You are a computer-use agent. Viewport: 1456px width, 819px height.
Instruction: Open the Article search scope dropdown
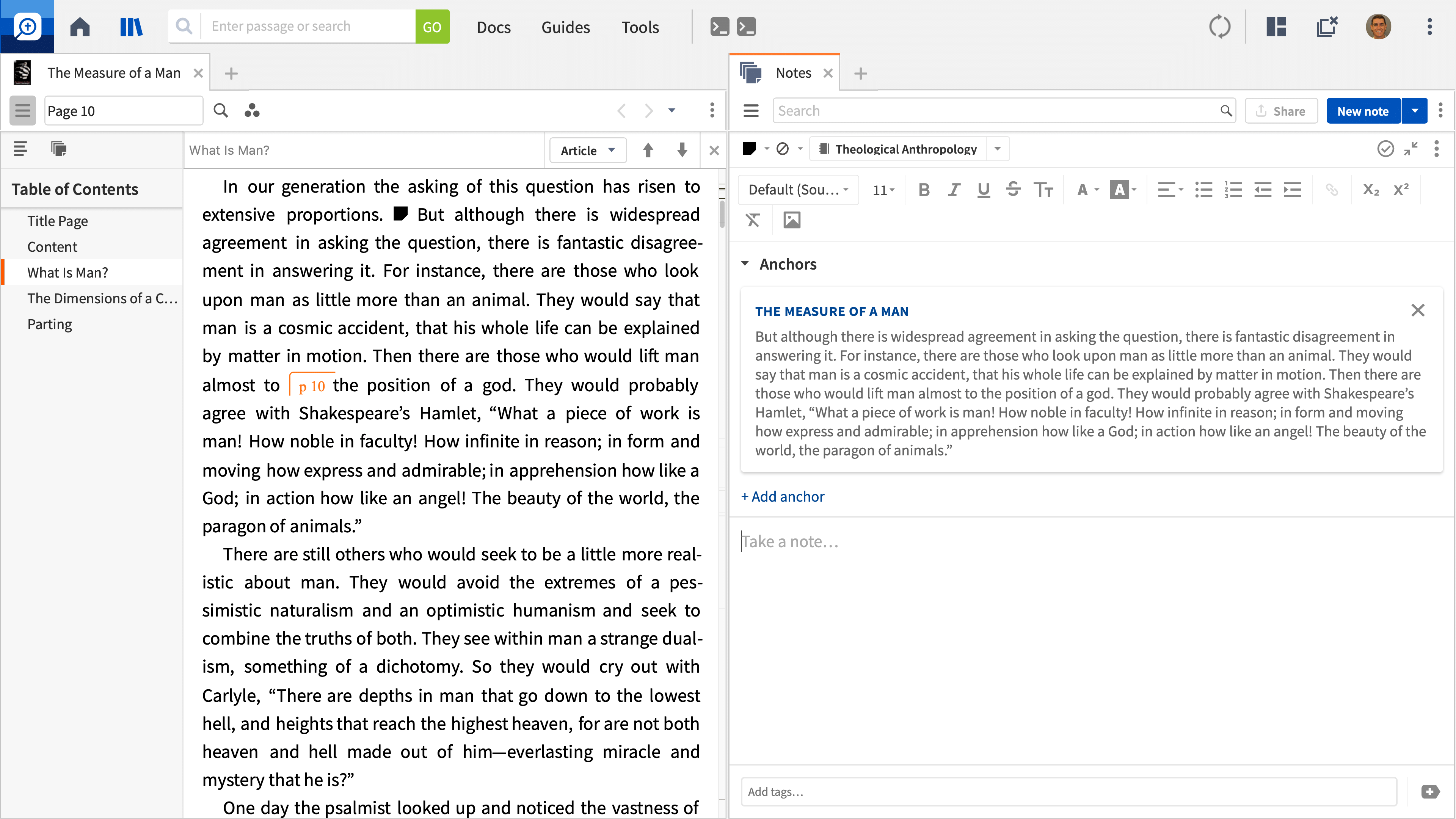[588, 151]
